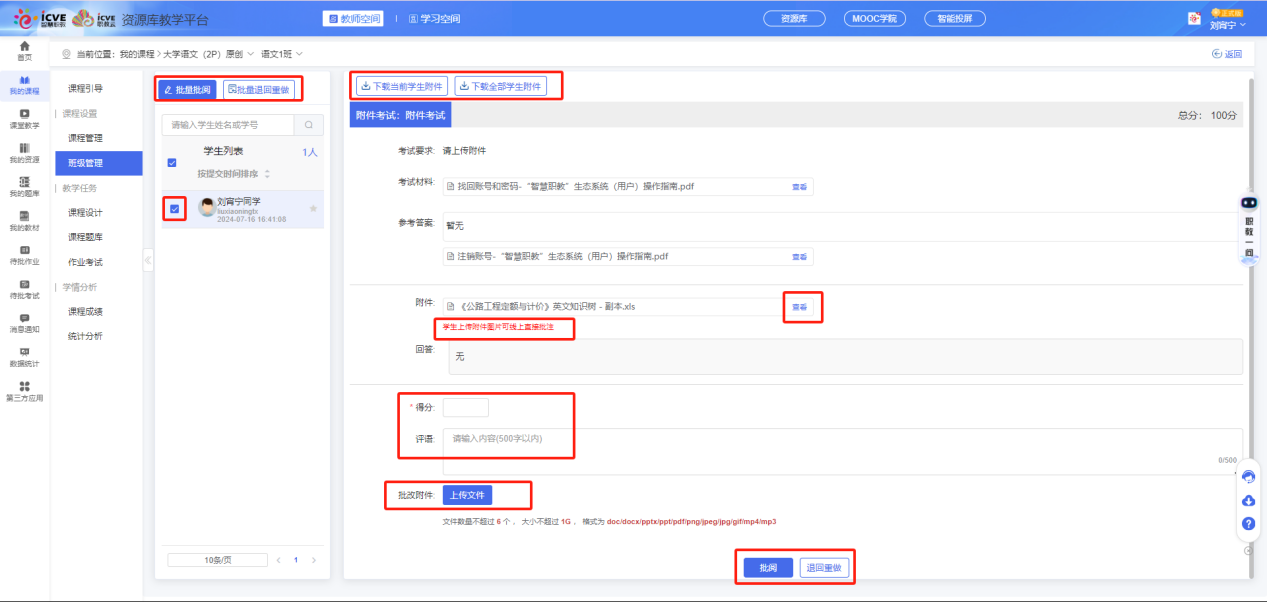Click the student search magnifier icon
This screenshot has width=1267, height=602.
tap(308, 125)
